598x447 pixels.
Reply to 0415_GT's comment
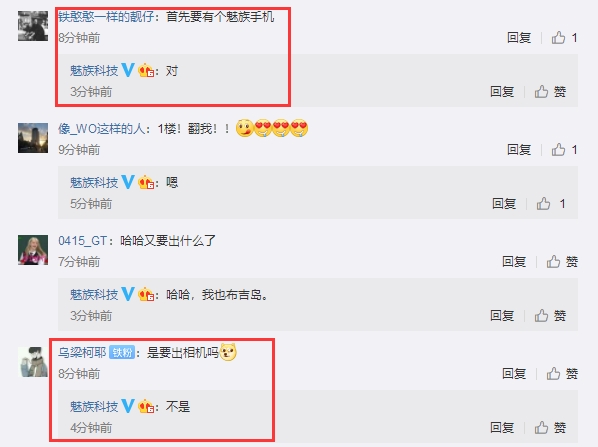(x=514, y=262)
